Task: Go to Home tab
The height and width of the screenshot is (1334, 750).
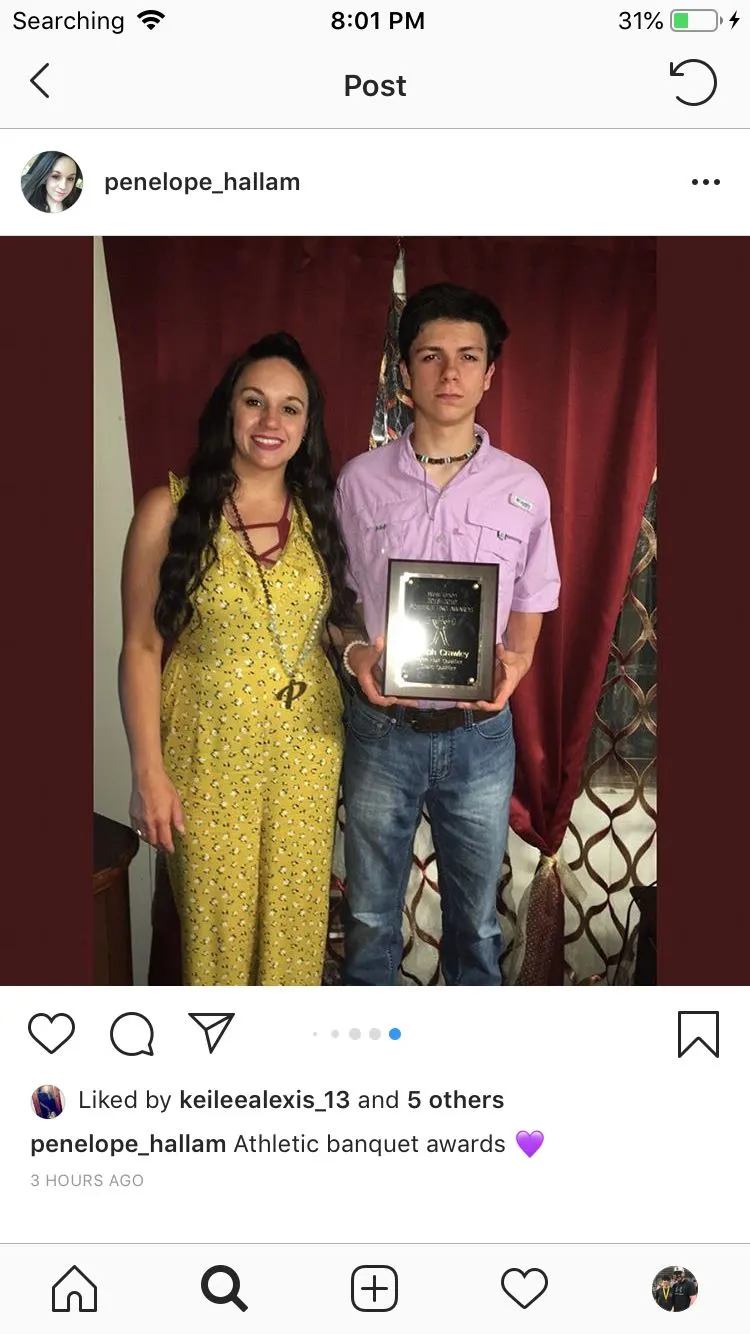Action: click(x=75, y=1288)
